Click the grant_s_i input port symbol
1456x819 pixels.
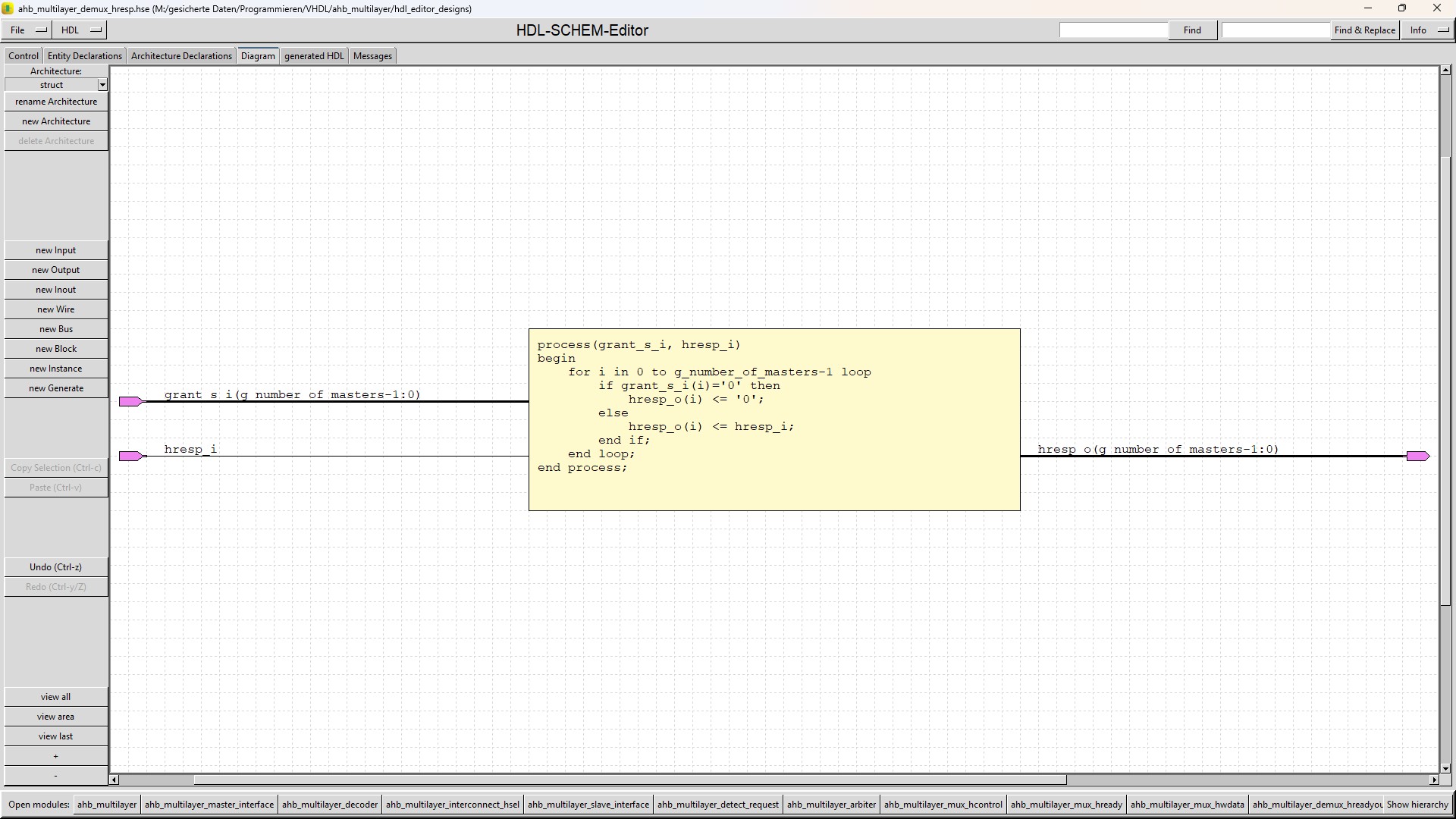[130, 401]
